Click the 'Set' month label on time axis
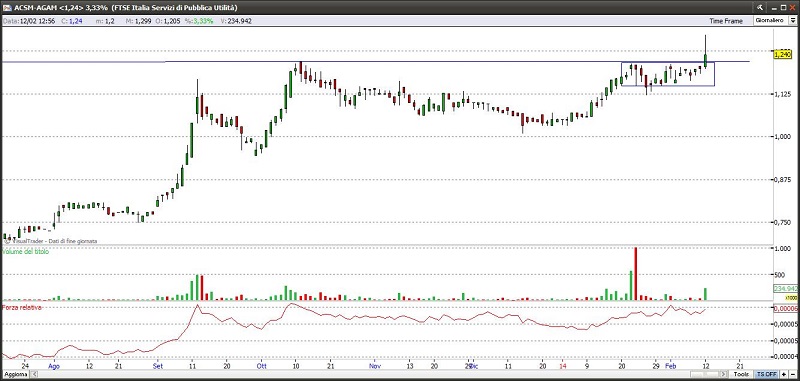Screen dimensions: 800x381 158,366
